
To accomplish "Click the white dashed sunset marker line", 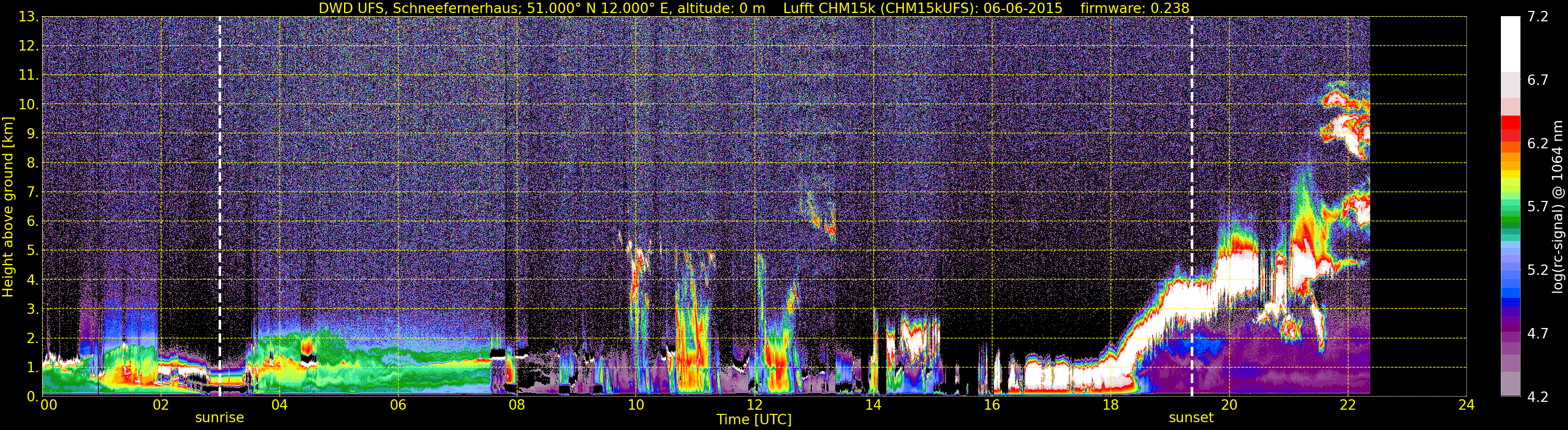I will [1191, 207].
